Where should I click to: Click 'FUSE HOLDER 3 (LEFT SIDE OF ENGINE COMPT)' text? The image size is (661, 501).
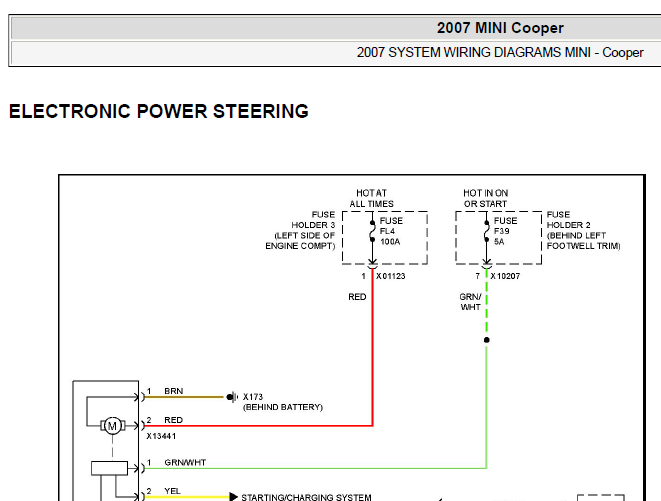(300, 230)
